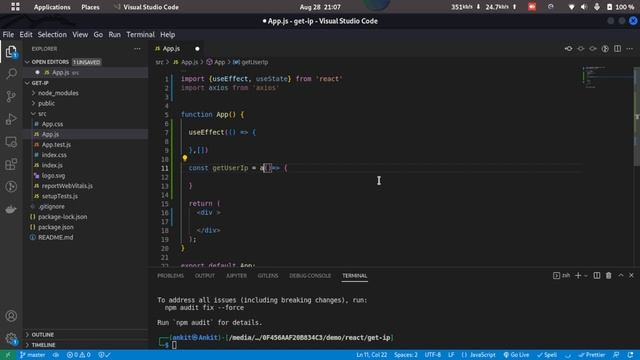Open logo.svg in file tree
Screen dimensions: 640x360
click(53, 176)
